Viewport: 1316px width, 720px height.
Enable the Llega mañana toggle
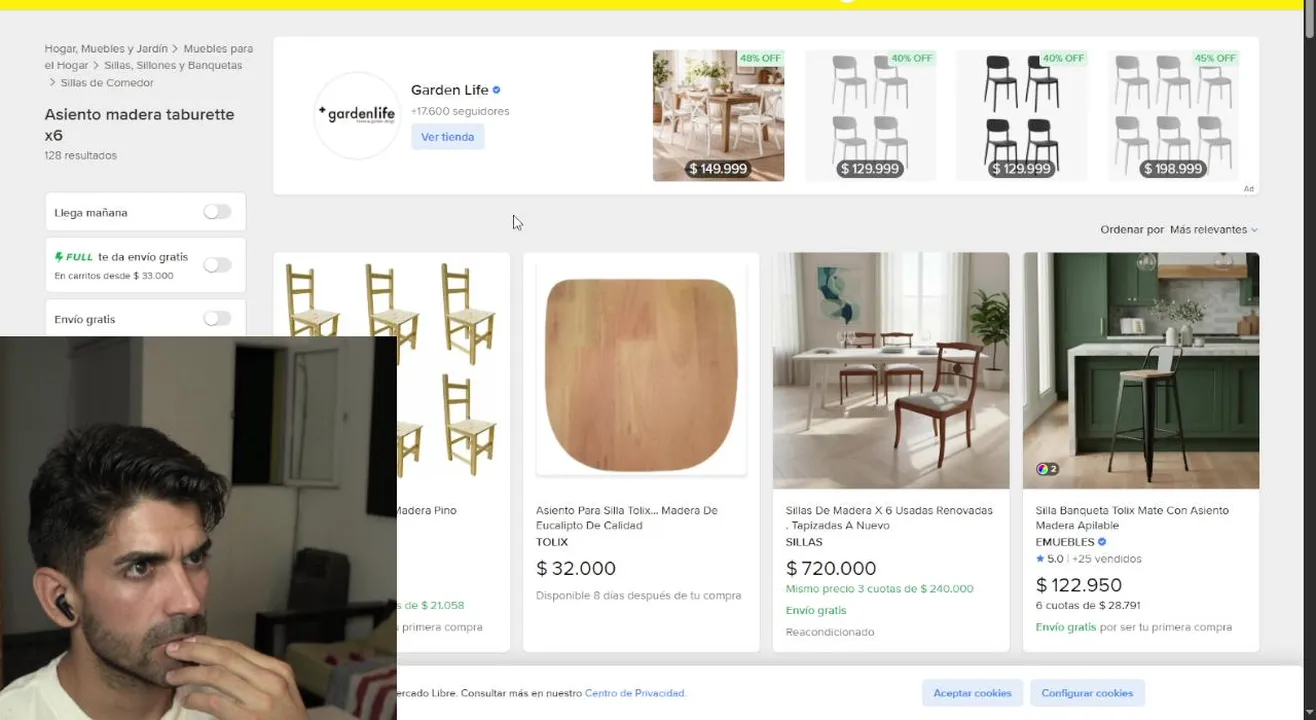point(217,212)
